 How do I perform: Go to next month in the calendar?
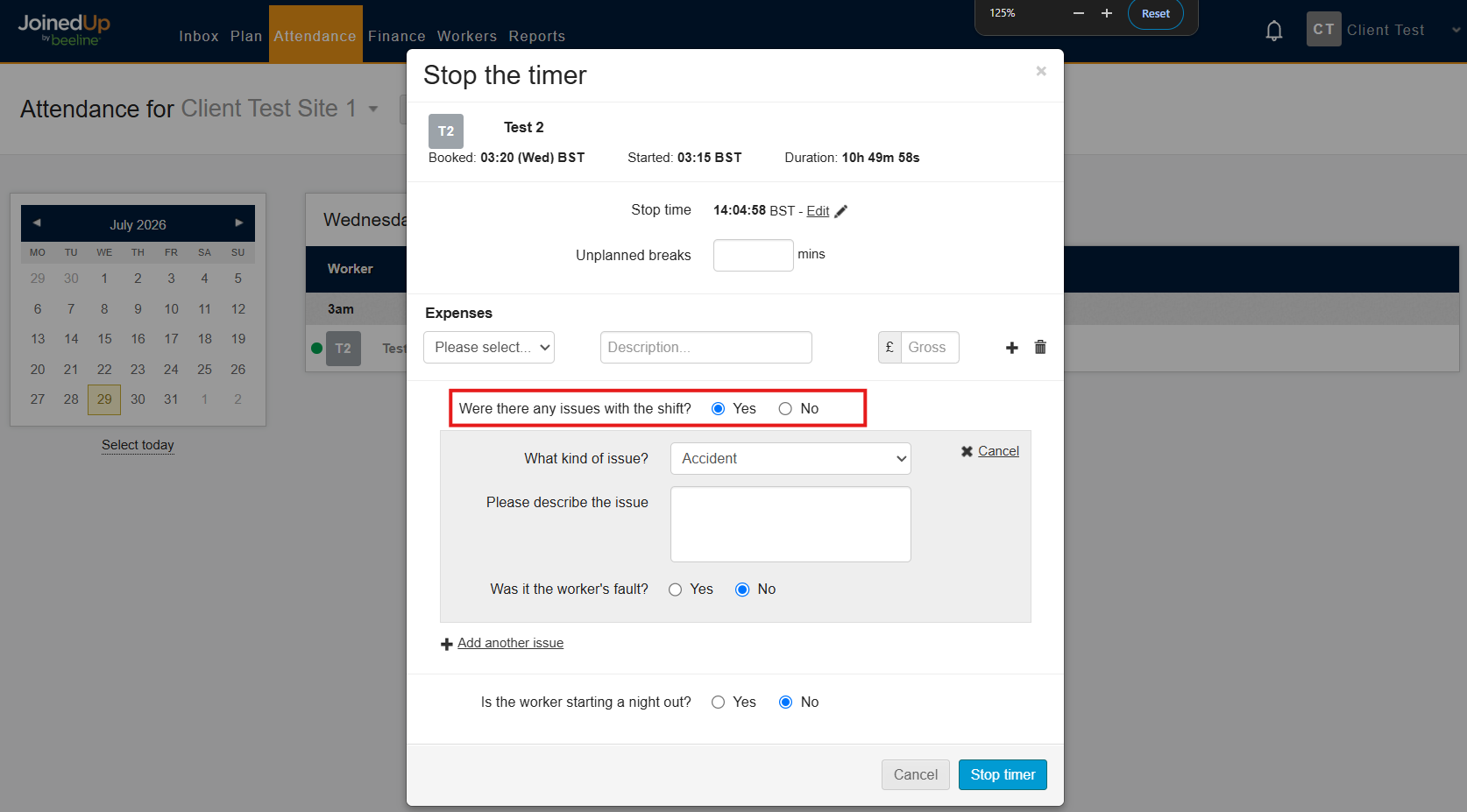click(x=238, y=223)
